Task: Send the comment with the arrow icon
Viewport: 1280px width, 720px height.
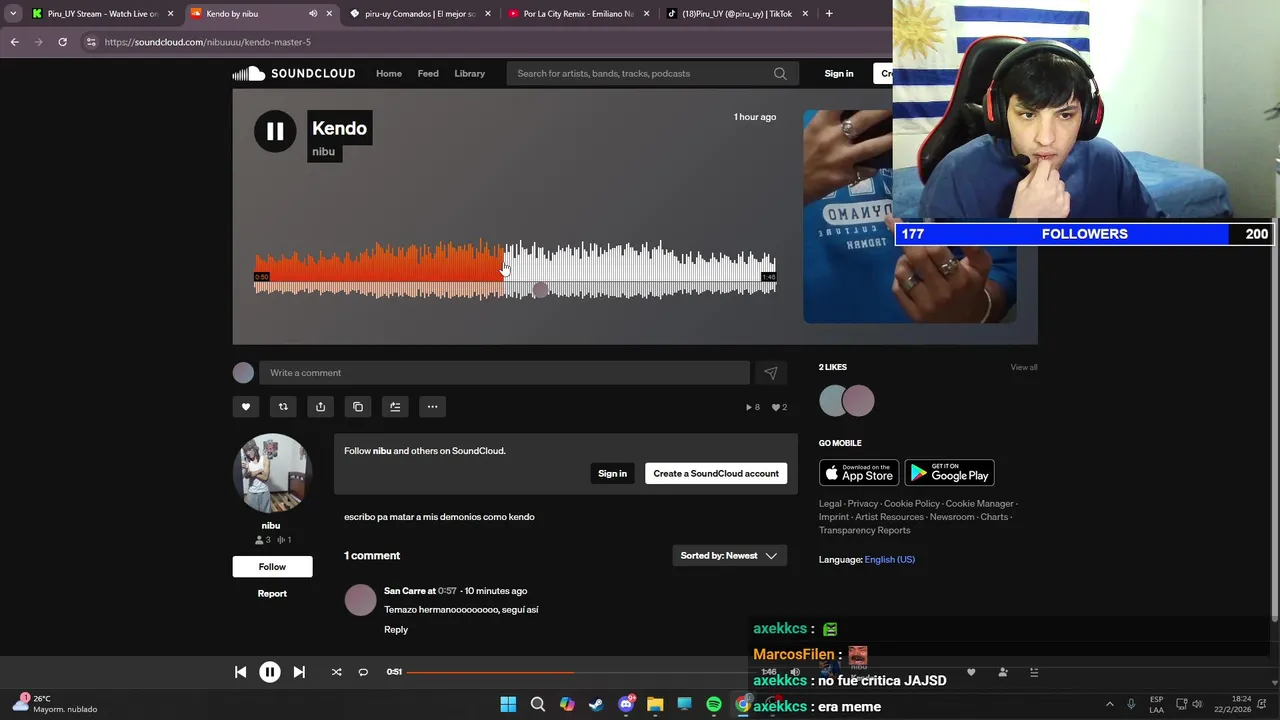Action: 771,373
